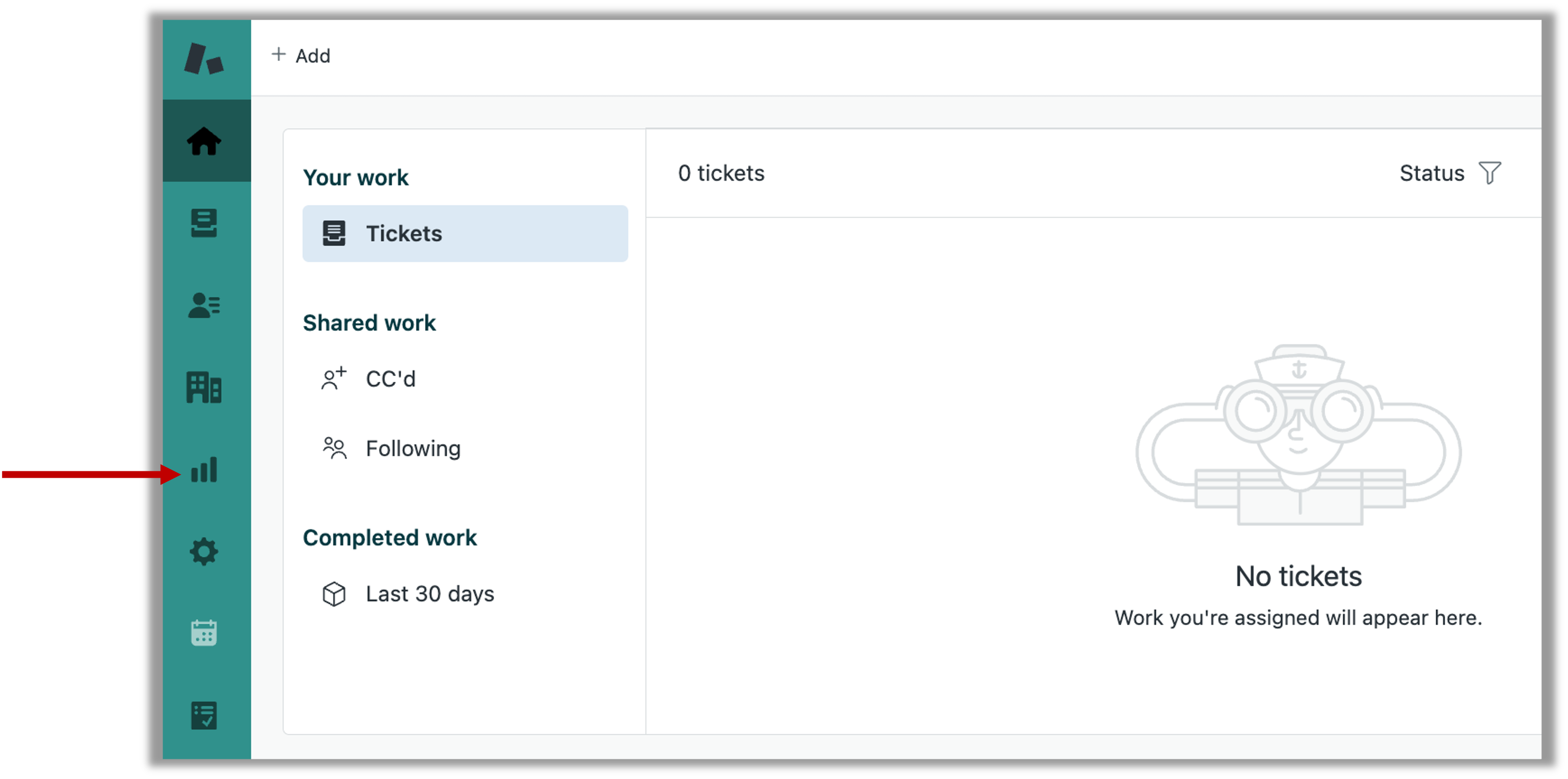Open the checklist icon at the sidebar bottom
This screenshot has width=1568, height=779.
coord(204,716)
